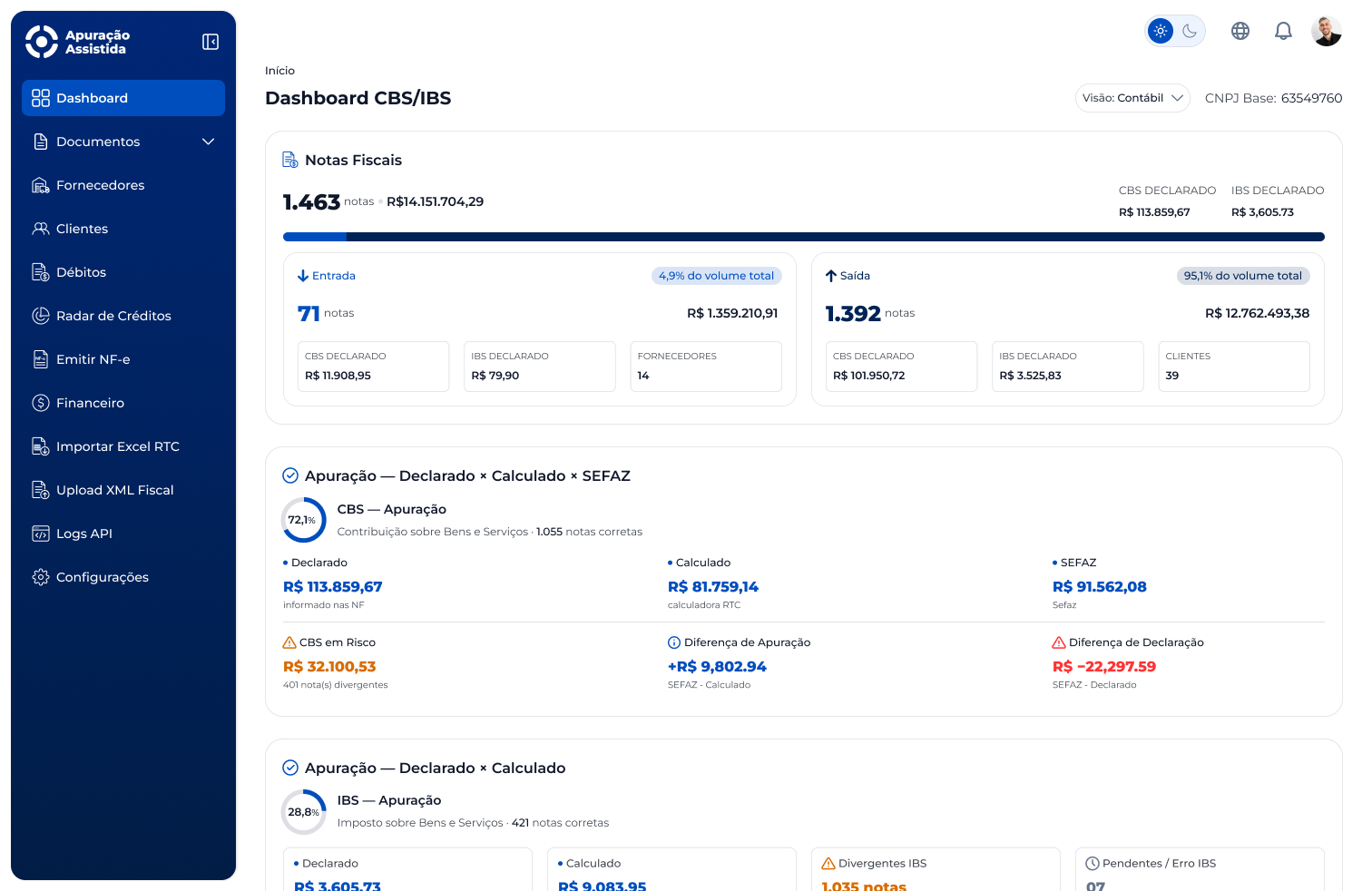Click the CBS em Risco warning icon
Screen dimensions: 1372x891
coord(289,642)
